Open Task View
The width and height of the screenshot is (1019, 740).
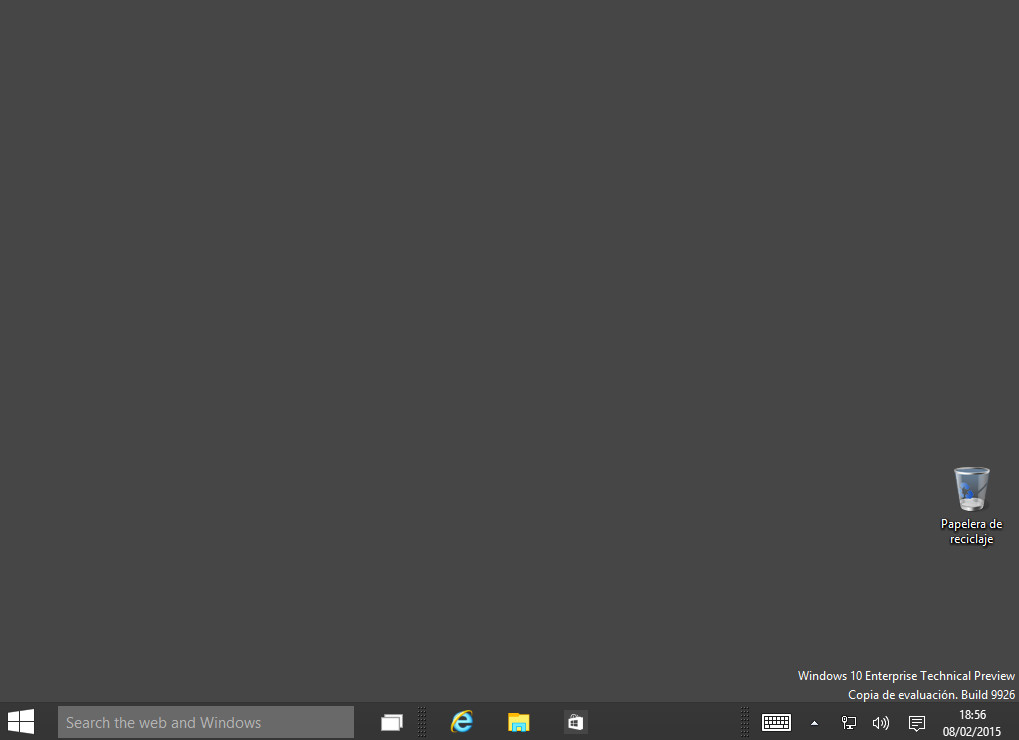tap(390, 721)
